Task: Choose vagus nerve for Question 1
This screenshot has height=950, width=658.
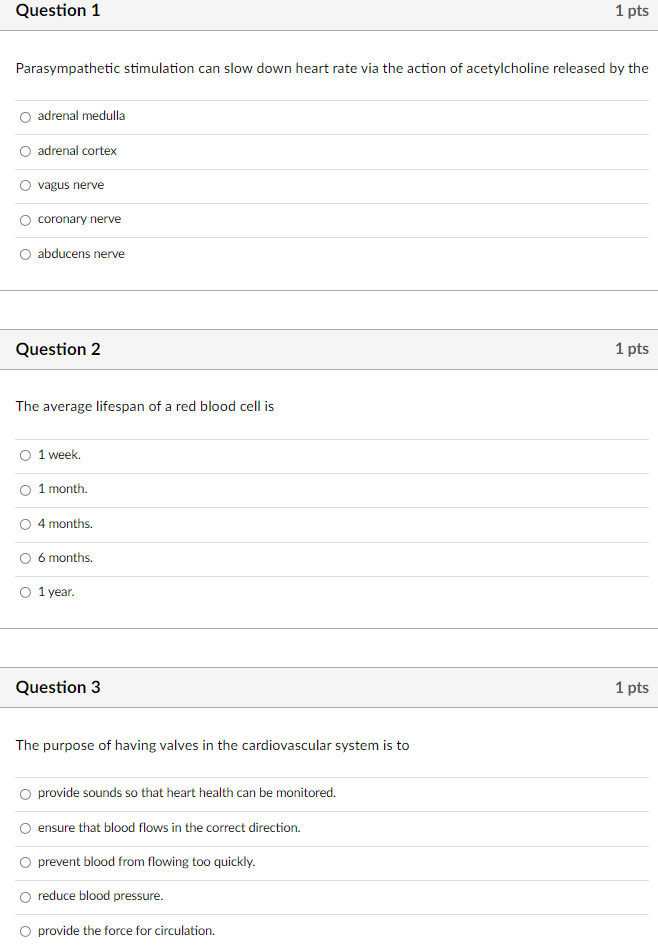Action: coord(24,185)
